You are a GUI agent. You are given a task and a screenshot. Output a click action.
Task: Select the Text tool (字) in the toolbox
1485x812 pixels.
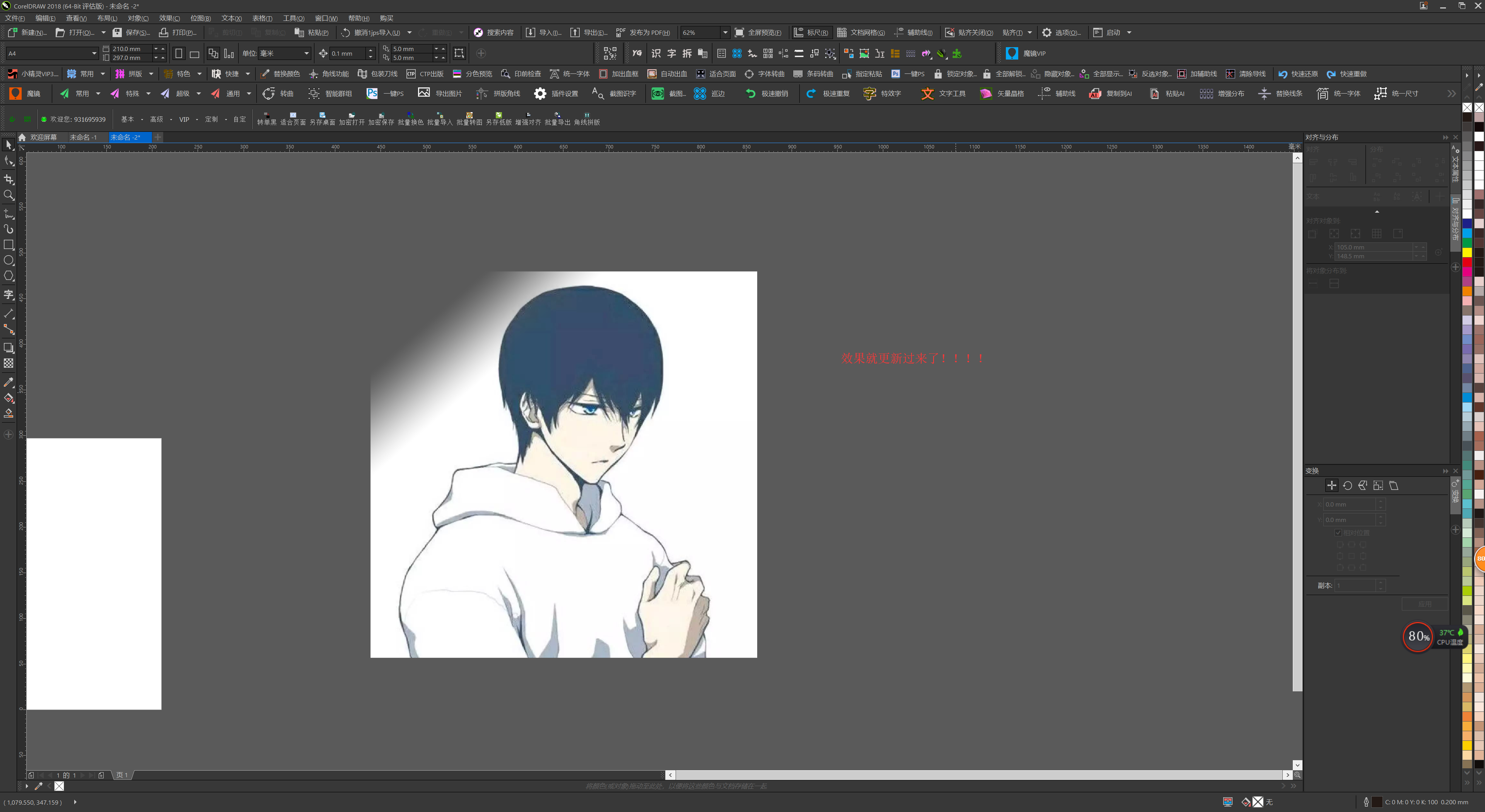[9, 295]
